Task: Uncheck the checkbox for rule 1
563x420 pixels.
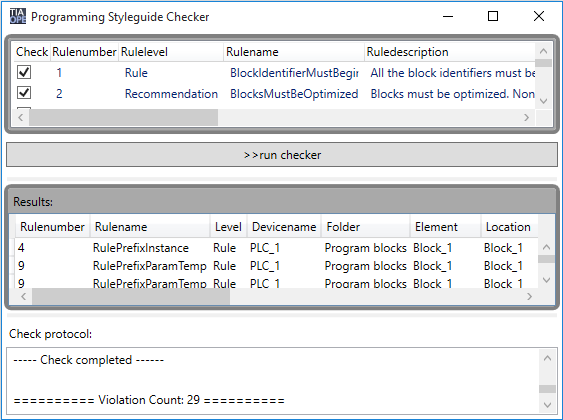Action: click(x=24, y=72)
